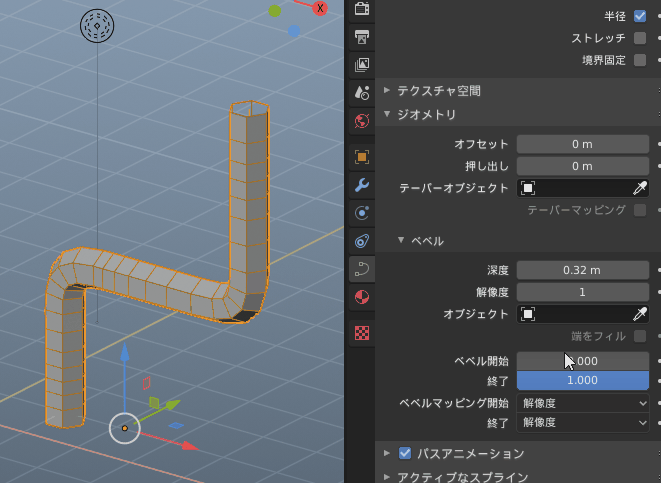Open the Object Constraints tab
The image size is (661, 483).
362,241
